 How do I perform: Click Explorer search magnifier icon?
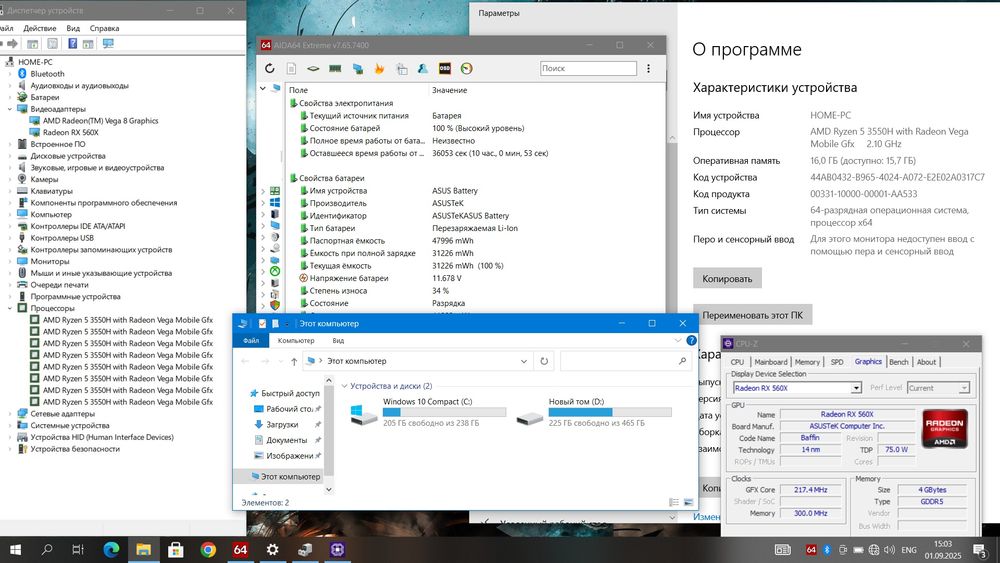[x=682, y=361]
